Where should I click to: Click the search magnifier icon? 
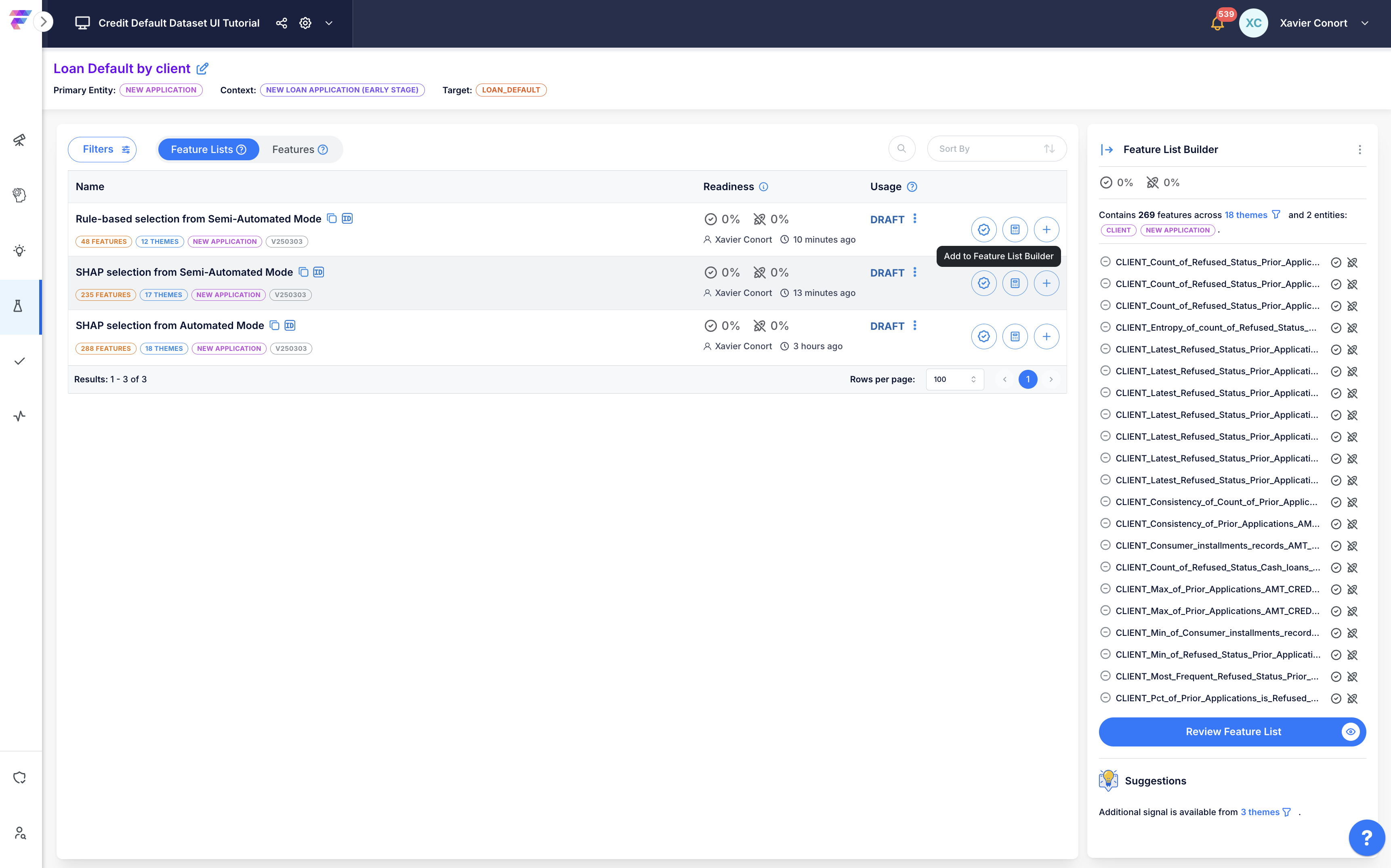point(901,149)
